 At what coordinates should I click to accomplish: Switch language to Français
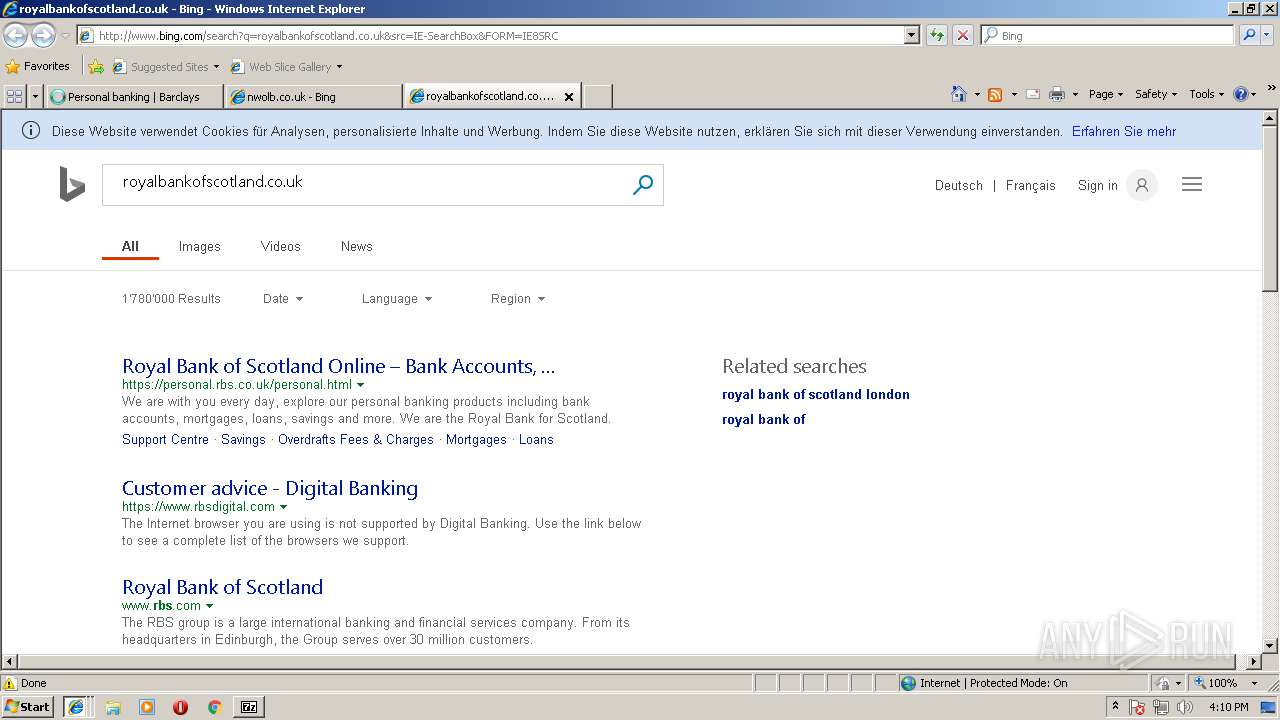(x=1030, y=186)
